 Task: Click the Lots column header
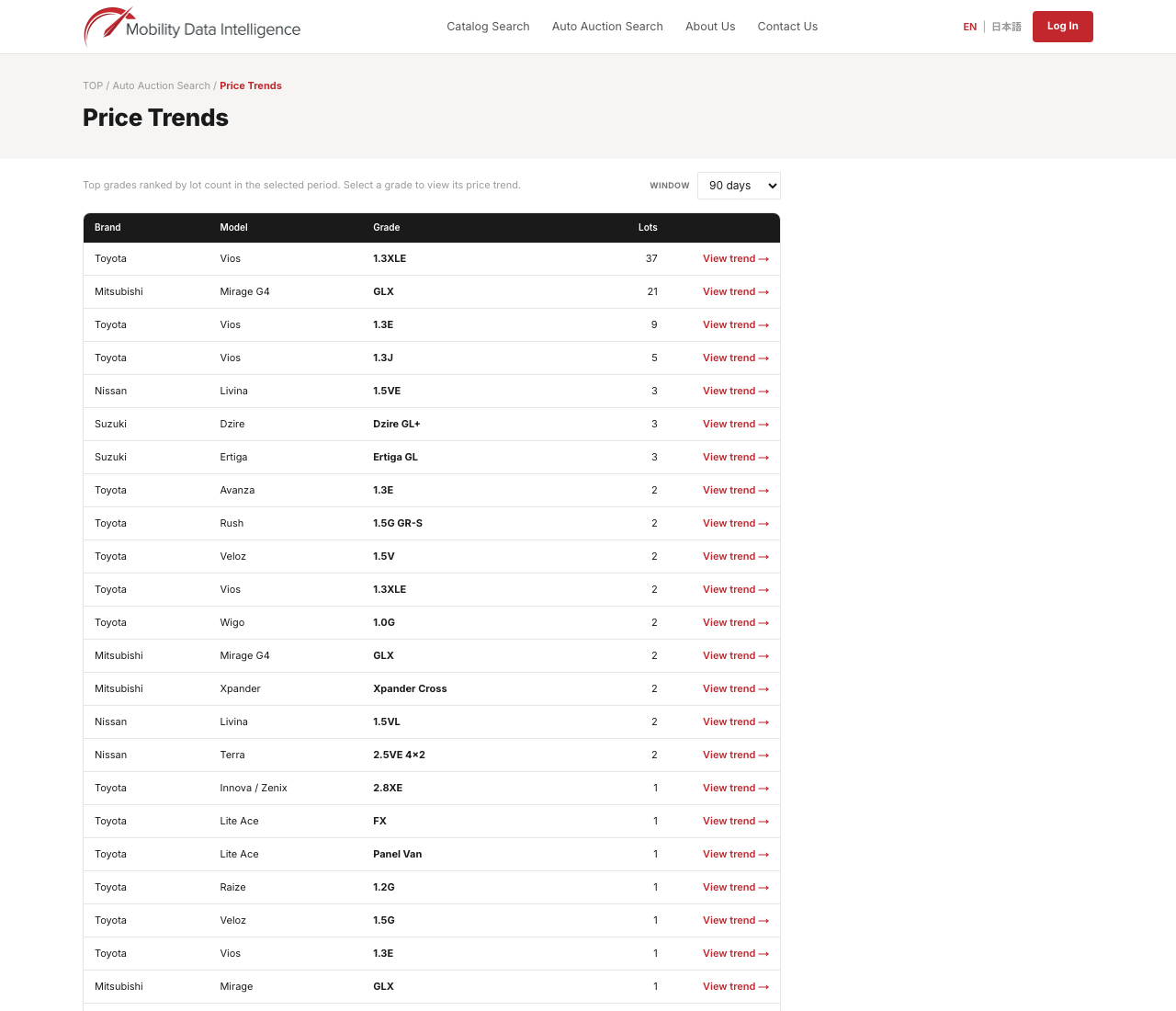coord(648,227)
